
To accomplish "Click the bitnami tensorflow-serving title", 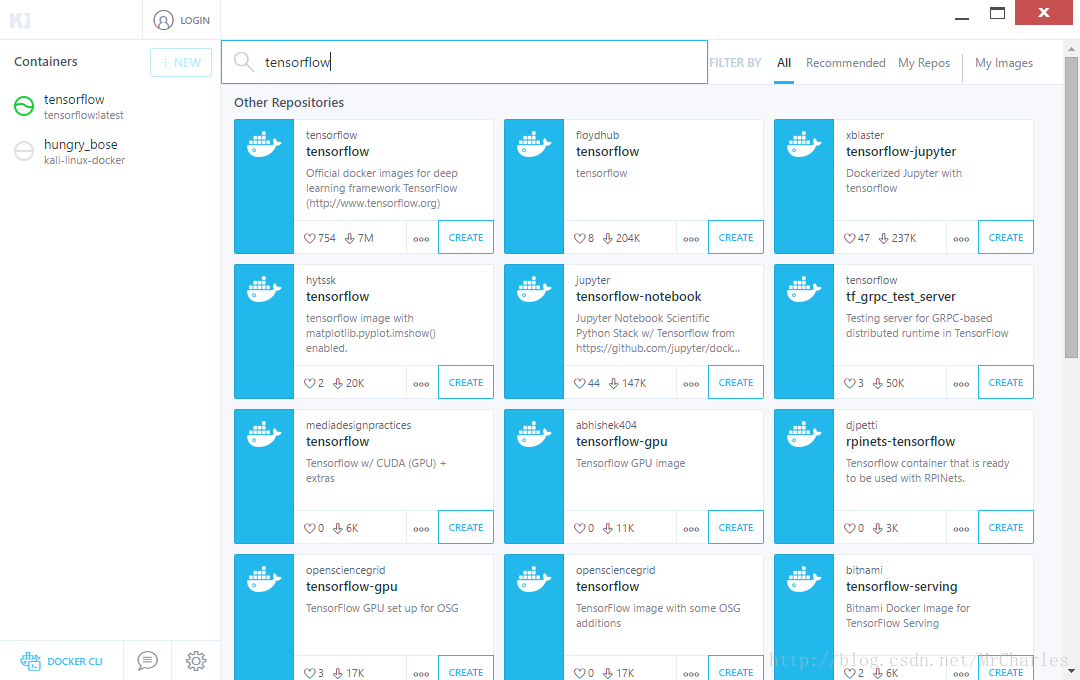I will (x=901, y=587).
